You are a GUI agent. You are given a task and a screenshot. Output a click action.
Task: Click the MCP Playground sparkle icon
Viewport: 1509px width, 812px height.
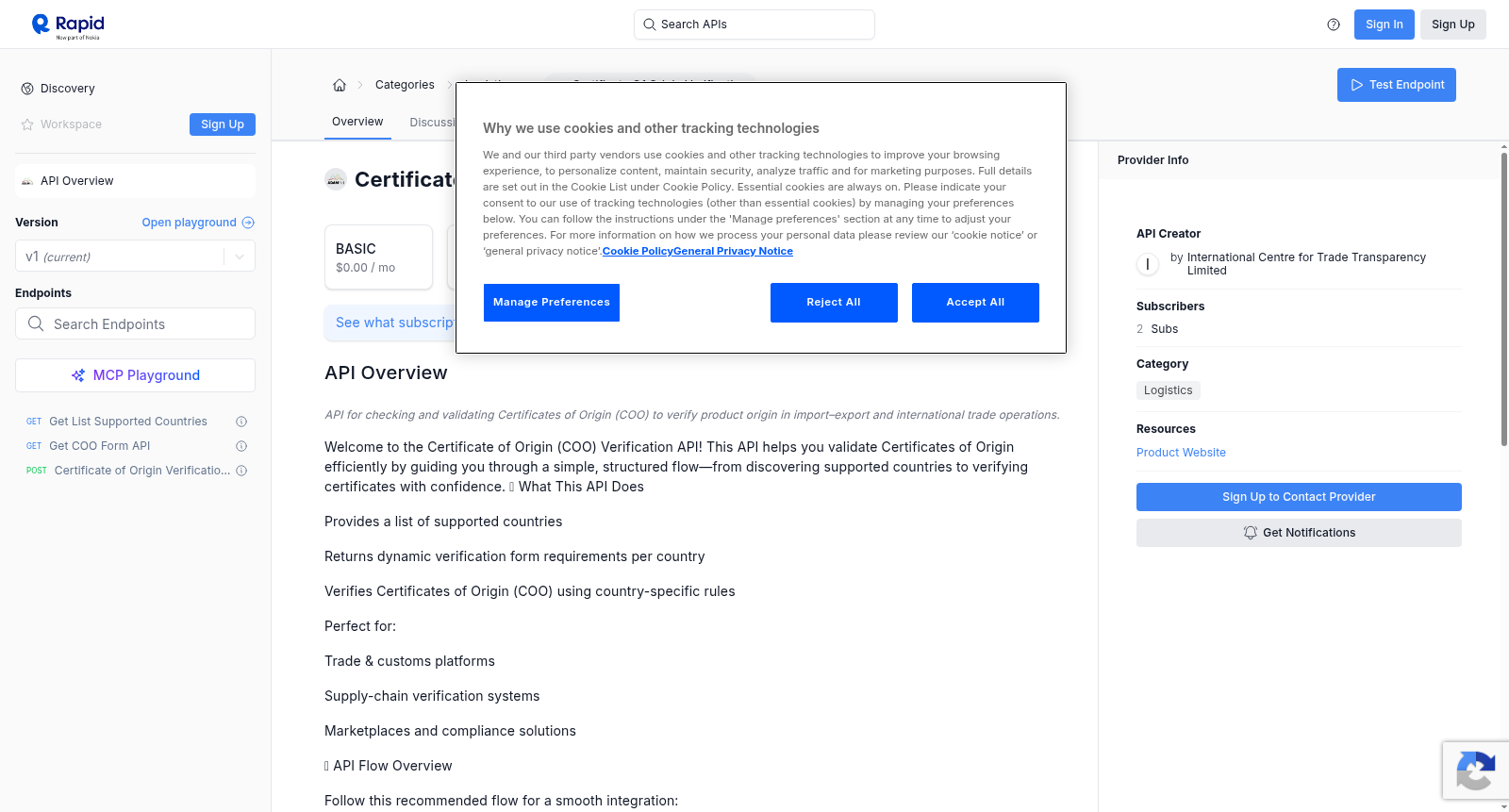78,375
